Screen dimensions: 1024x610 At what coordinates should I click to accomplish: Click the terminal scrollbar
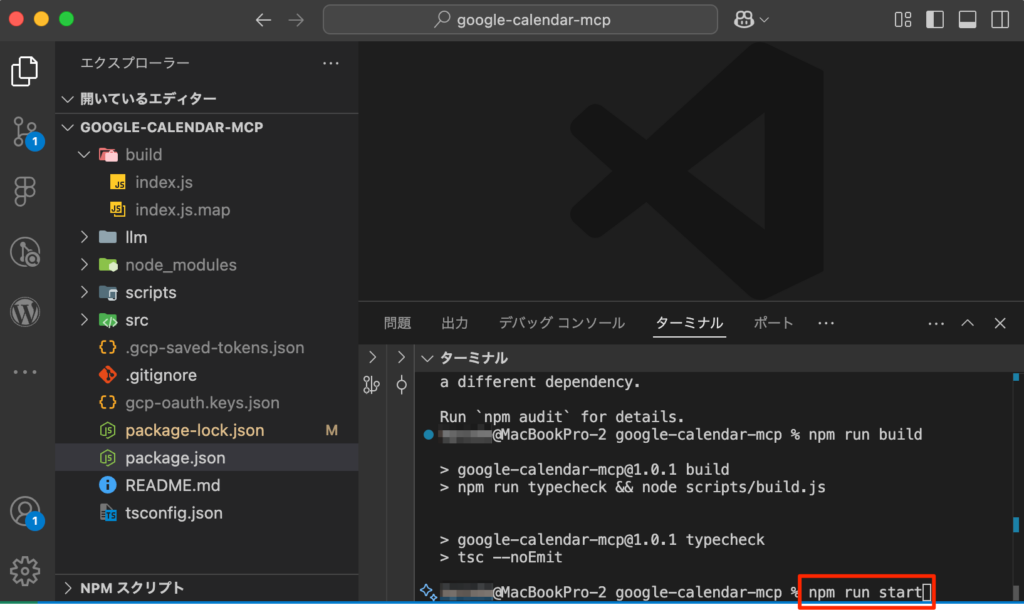click(1016, 480)
